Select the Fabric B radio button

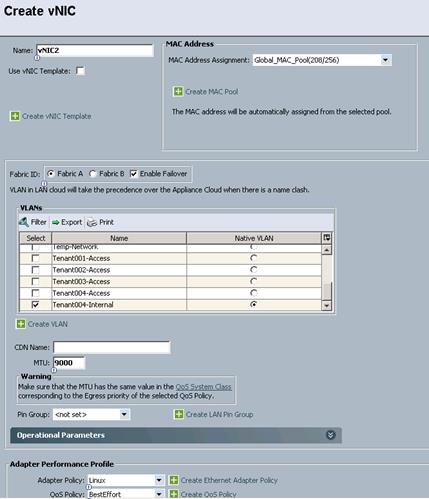coord(93,174)
